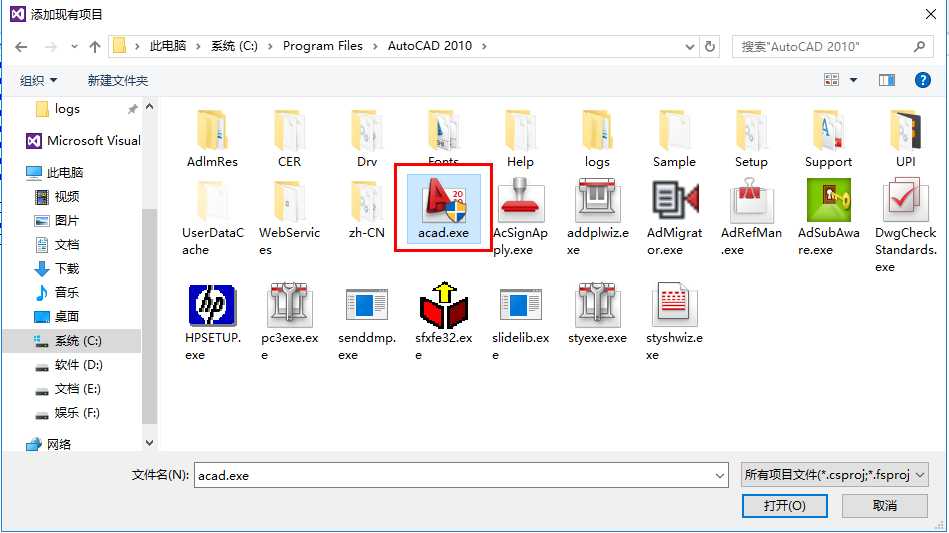Select the styexe.exe plotter icon
The image size is (949, 533).
pos(597,305)
